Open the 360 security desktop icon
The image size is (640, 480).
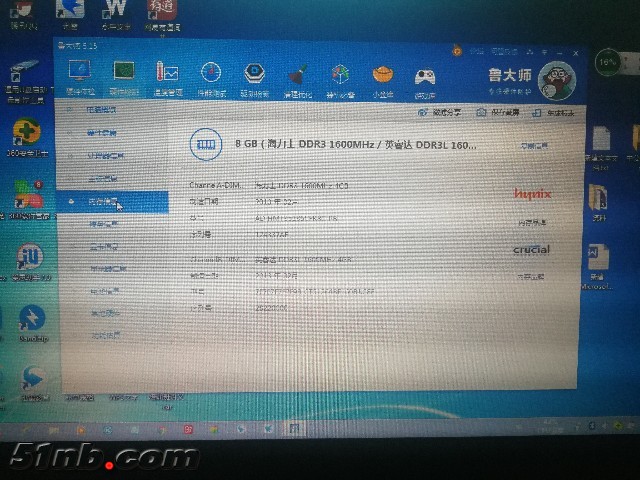coord(26,136)
